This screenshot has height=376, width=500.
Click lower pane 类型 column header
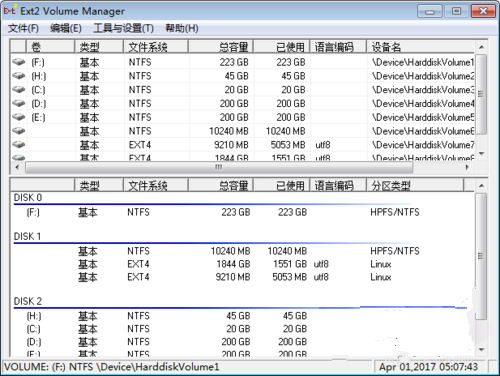pyautogui.click(x=98, y=185)
